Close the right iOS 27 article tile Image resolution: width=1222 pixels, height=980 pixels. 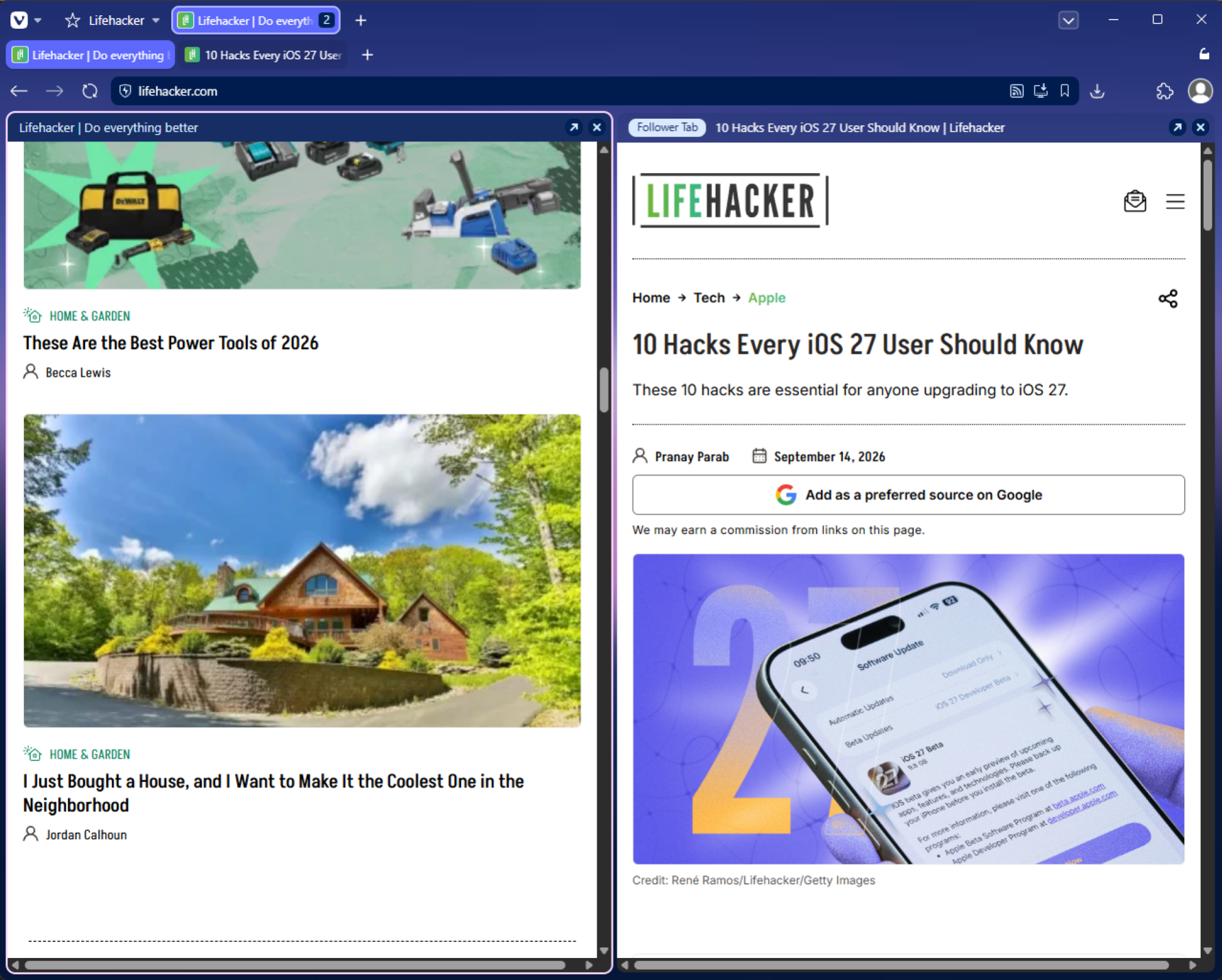pyautogui.click(x=1200, y=127)
